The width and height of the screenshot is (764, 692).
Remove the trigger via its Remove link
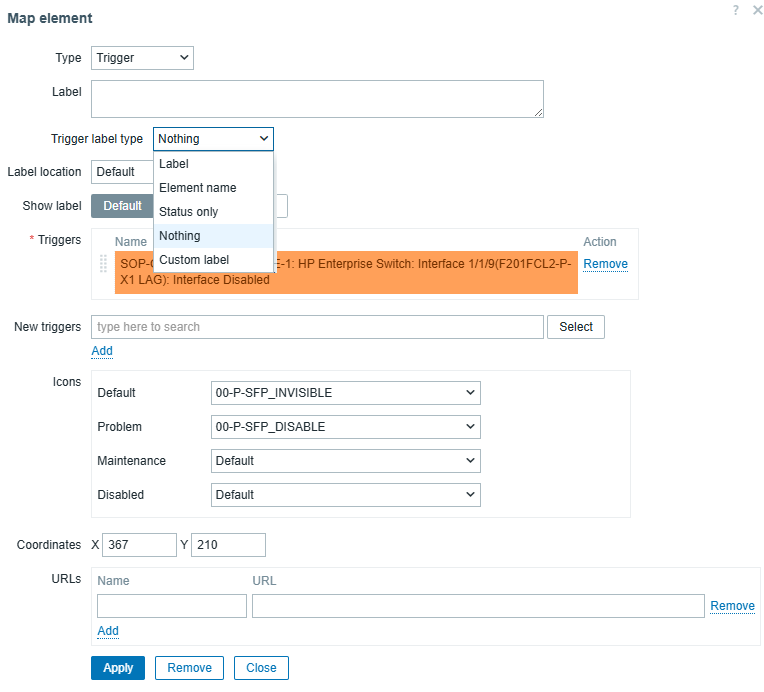pyautogui.click(x=605, y=264)
